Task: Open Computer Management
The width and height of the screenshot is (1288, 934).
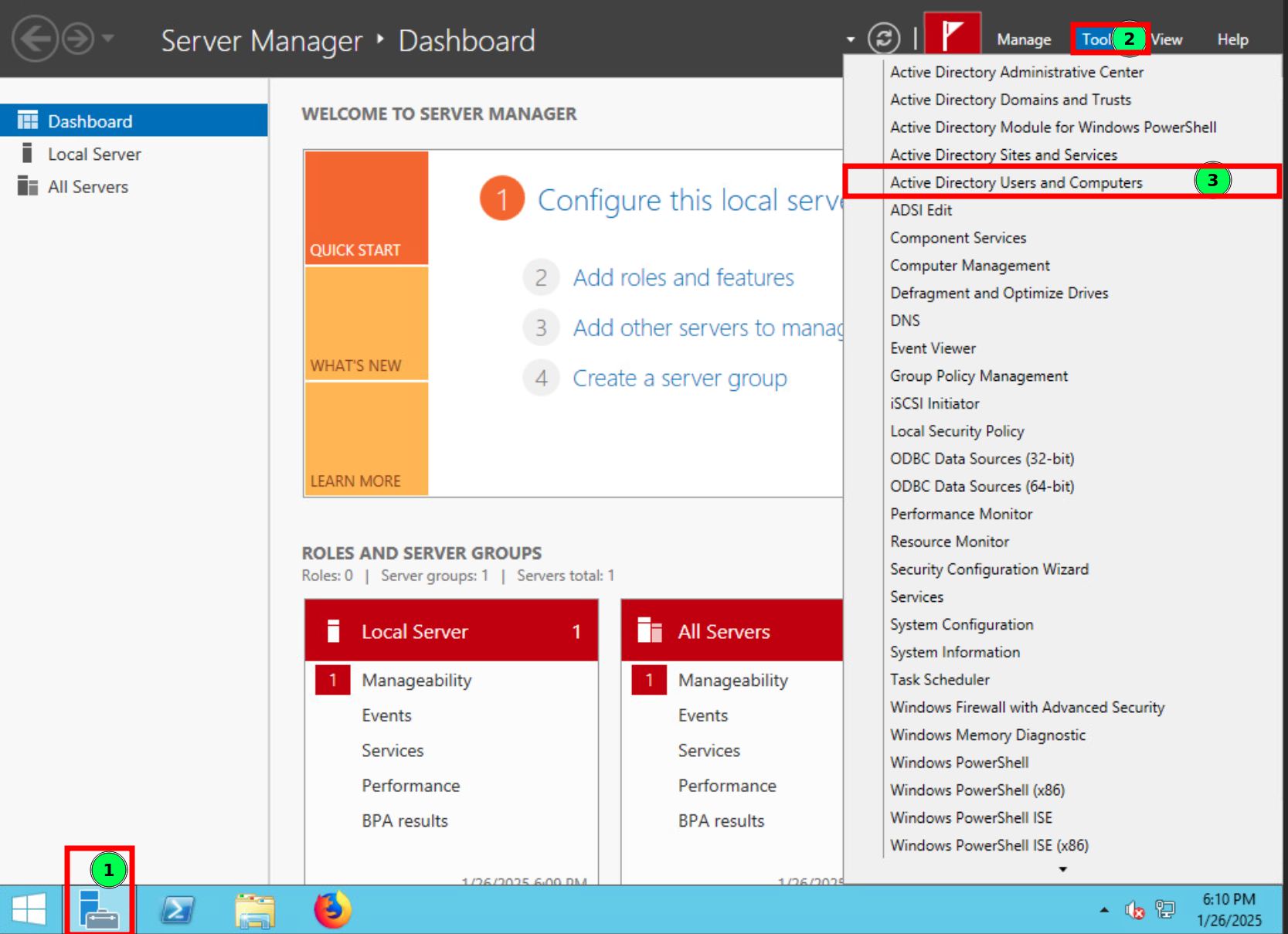Action: coord(1063,266)
